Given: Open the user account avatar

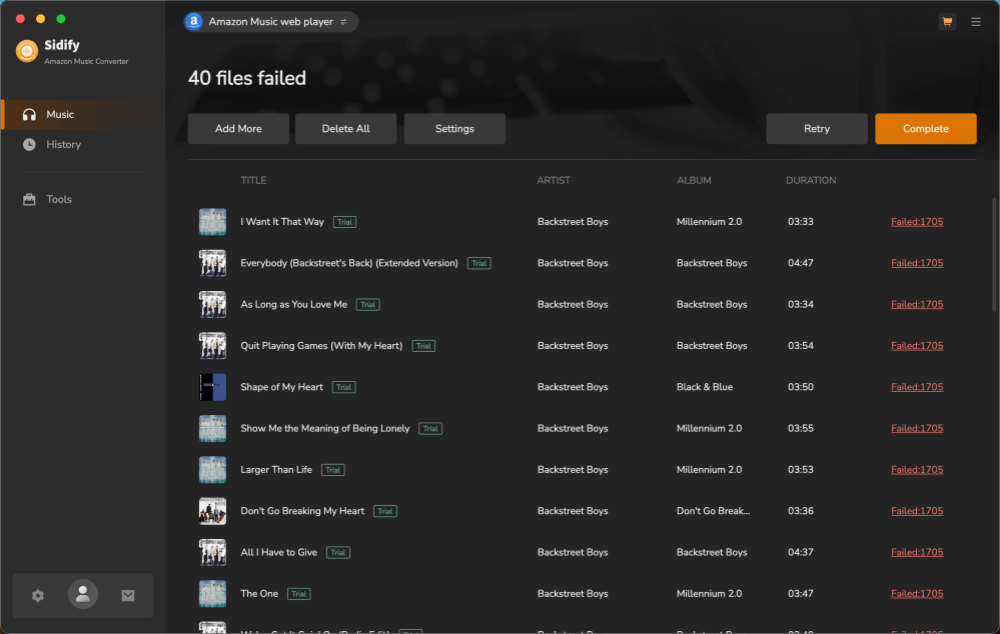Looking at the screenshot, I should (x=83, y=594).
